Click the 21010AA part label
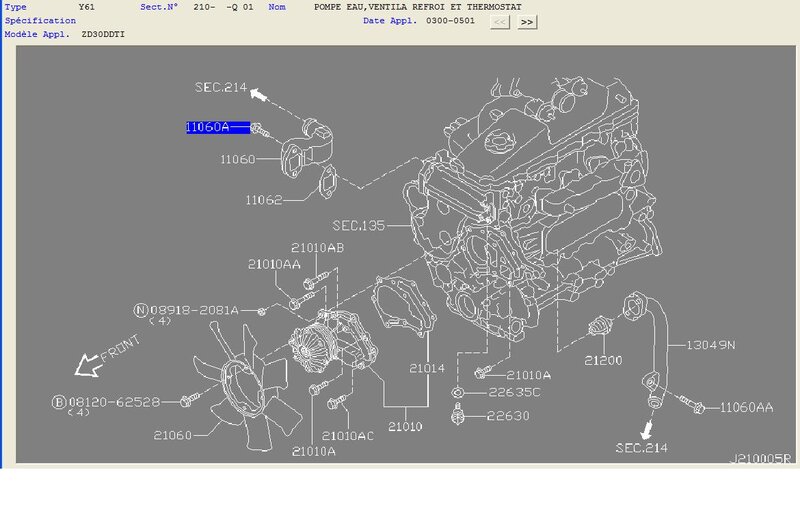 [x=274, y=264]
